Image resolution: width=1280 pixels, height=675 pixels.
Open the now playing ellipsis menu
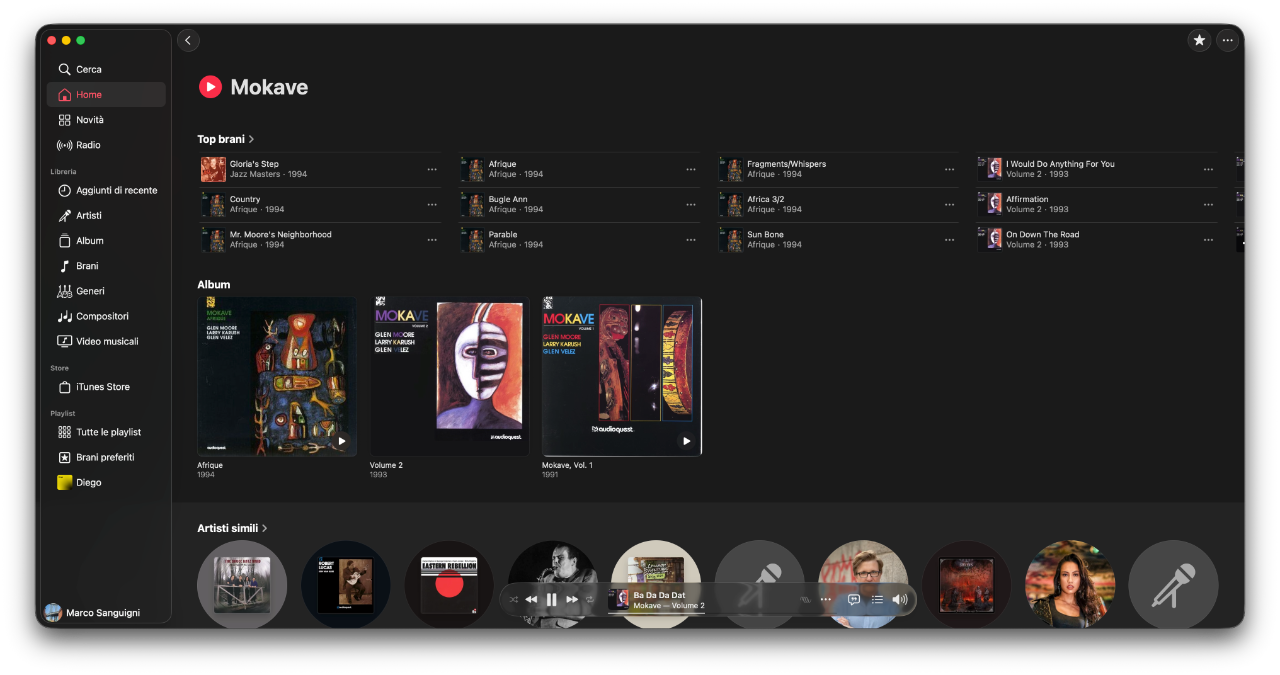[825, 599]
